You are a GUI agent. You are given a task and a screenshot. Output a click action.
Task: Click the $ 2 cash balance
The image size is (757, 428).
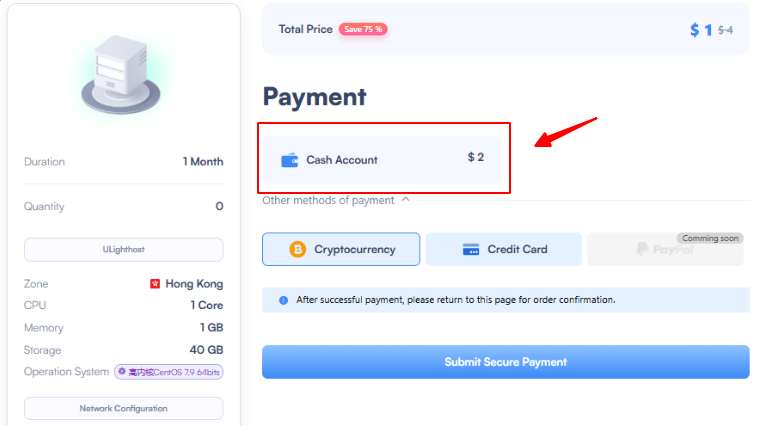click(476, 157)
